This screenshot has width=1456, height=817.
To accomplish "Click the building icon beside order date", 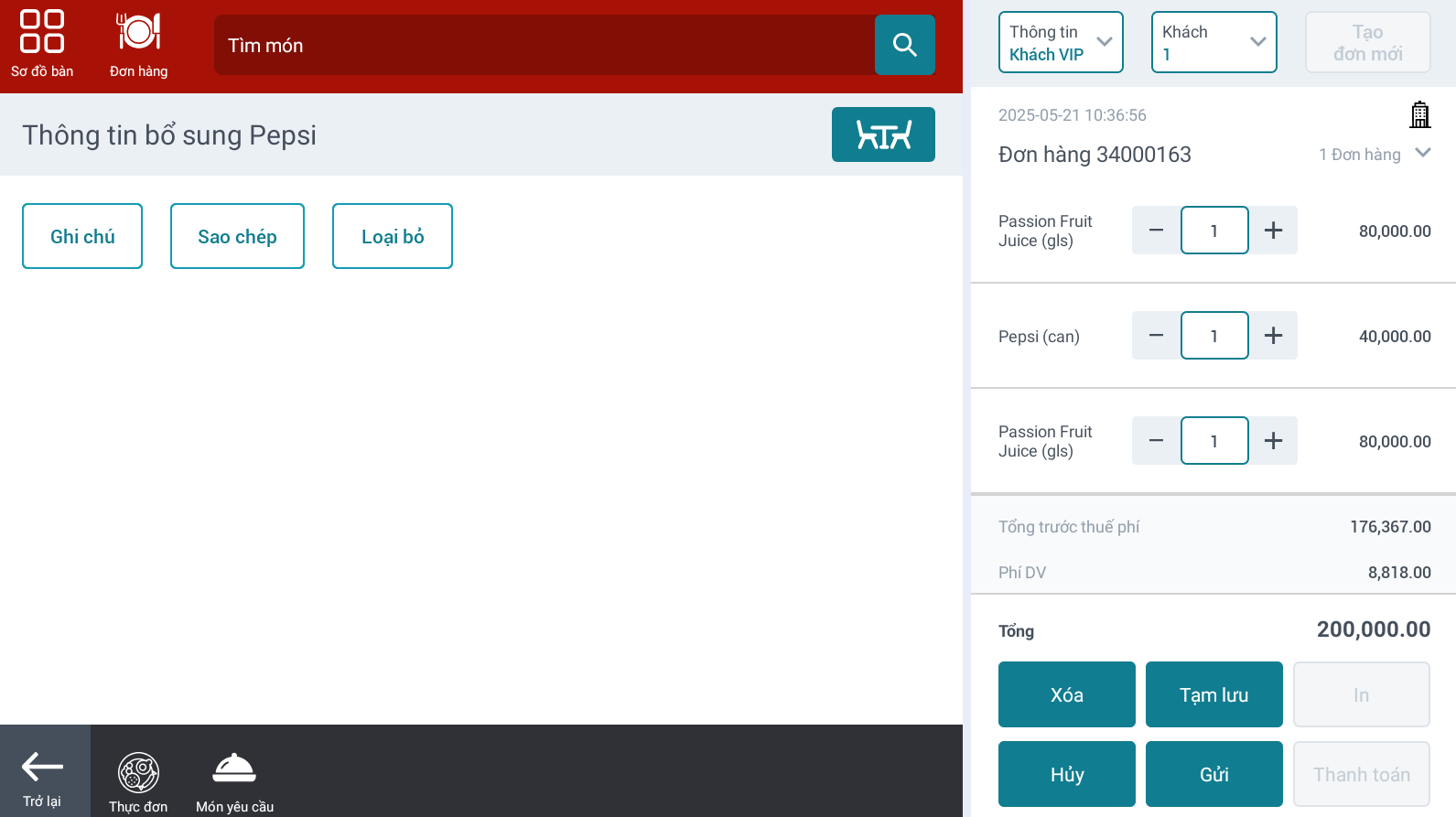I will coord(1419,115).
